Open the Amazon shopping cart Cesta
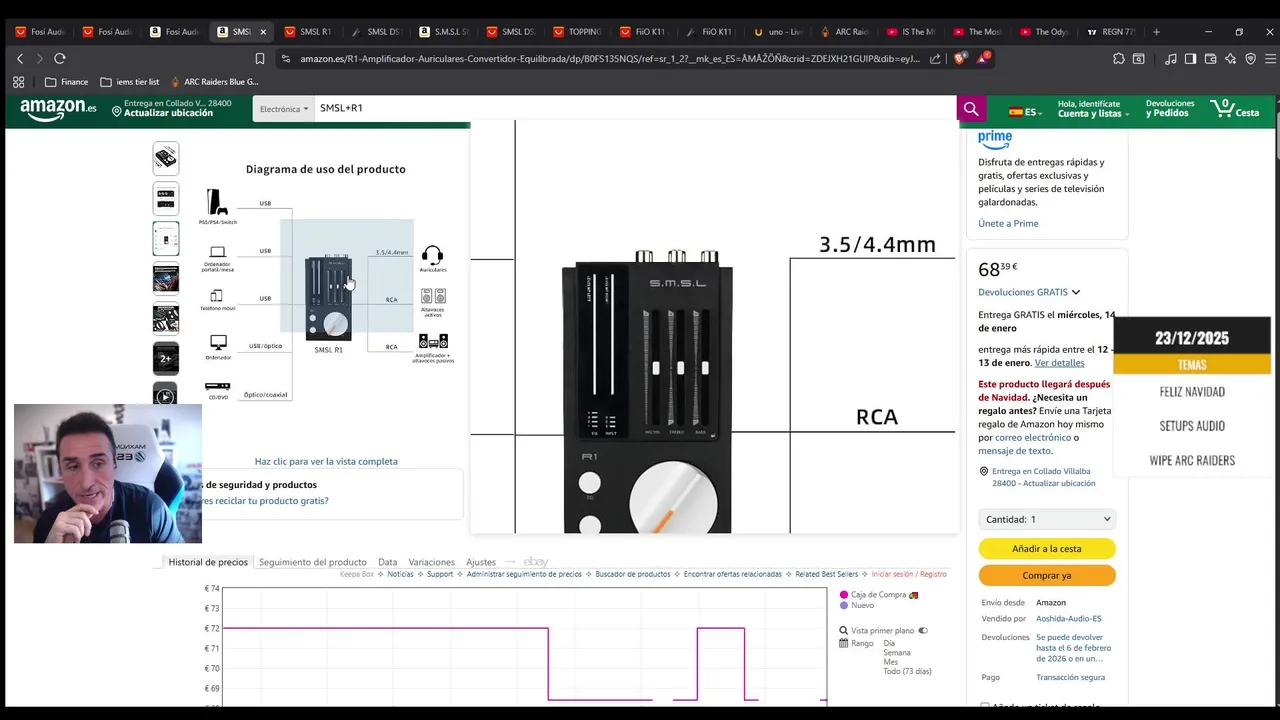 1235,108
